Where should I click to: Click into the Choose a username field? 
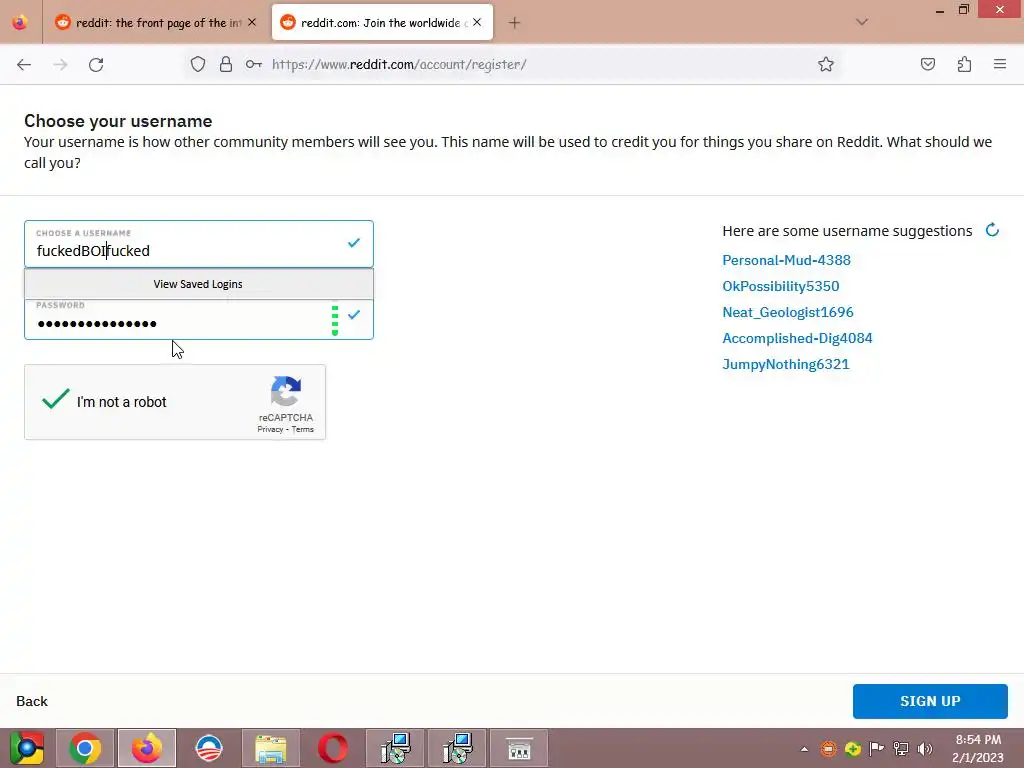point(199,244)
